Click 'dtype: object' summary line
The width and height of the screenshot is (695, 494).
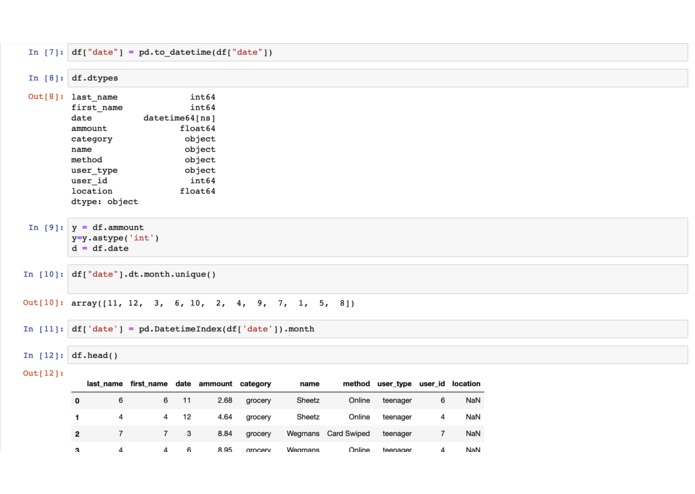(105, 202)
